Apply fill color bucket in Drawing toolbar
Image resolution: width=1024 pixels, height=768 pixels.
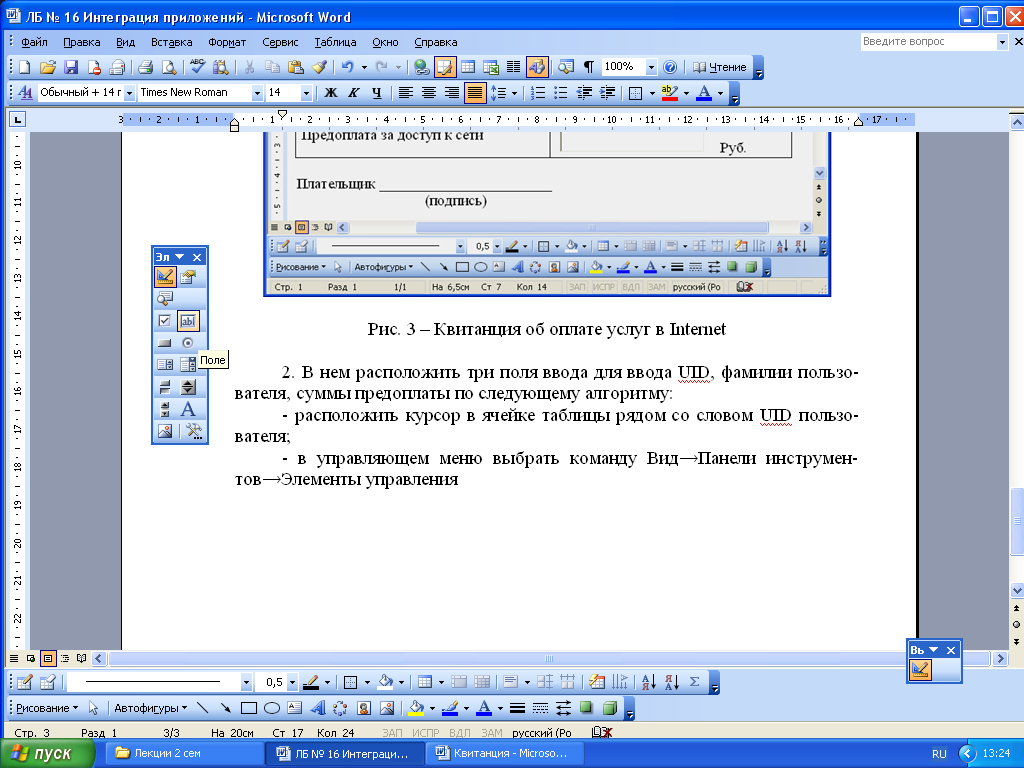click(414, 708)
